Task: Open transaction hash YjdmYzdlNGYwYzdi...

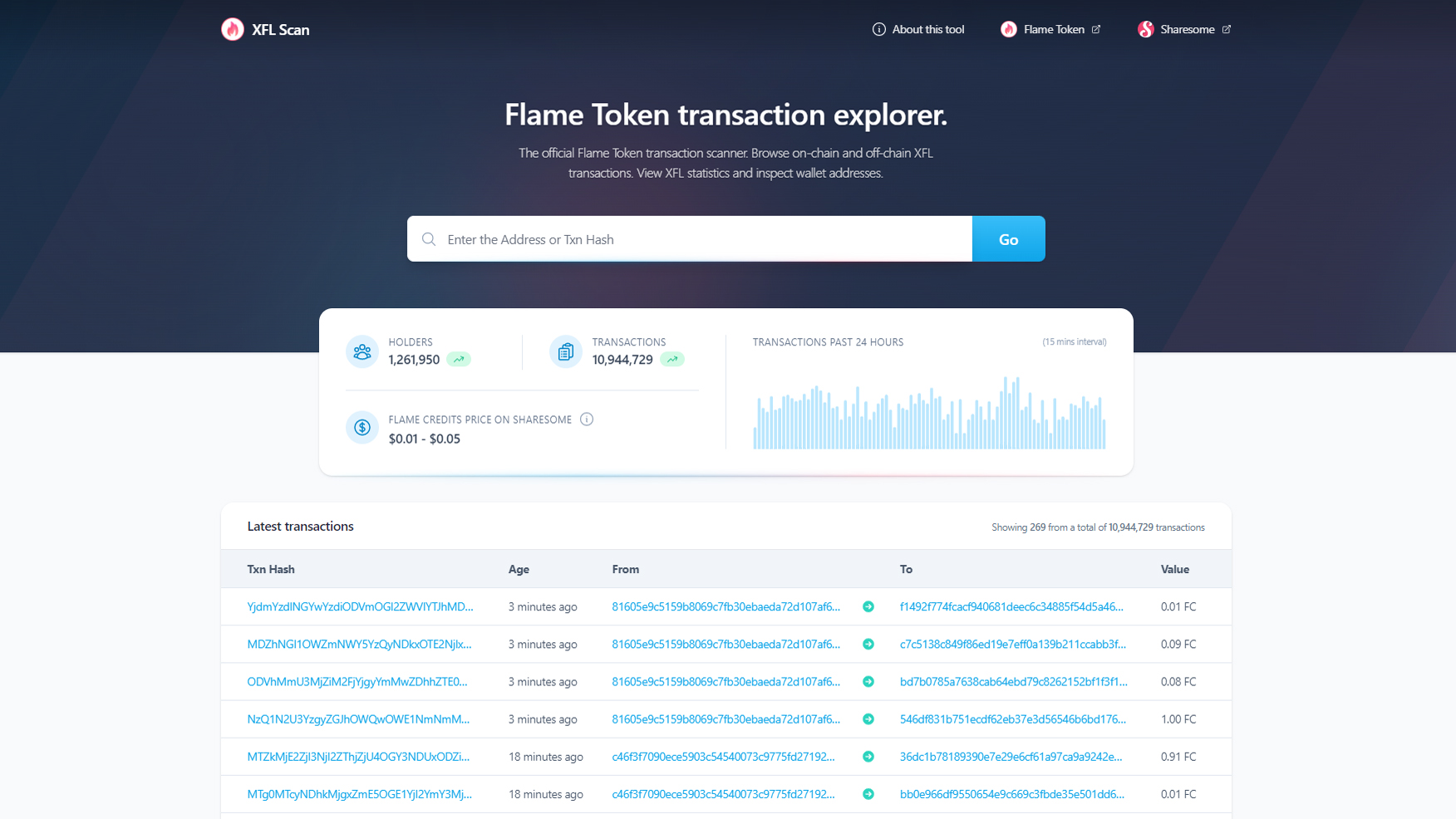Action: tap(360, 606)
